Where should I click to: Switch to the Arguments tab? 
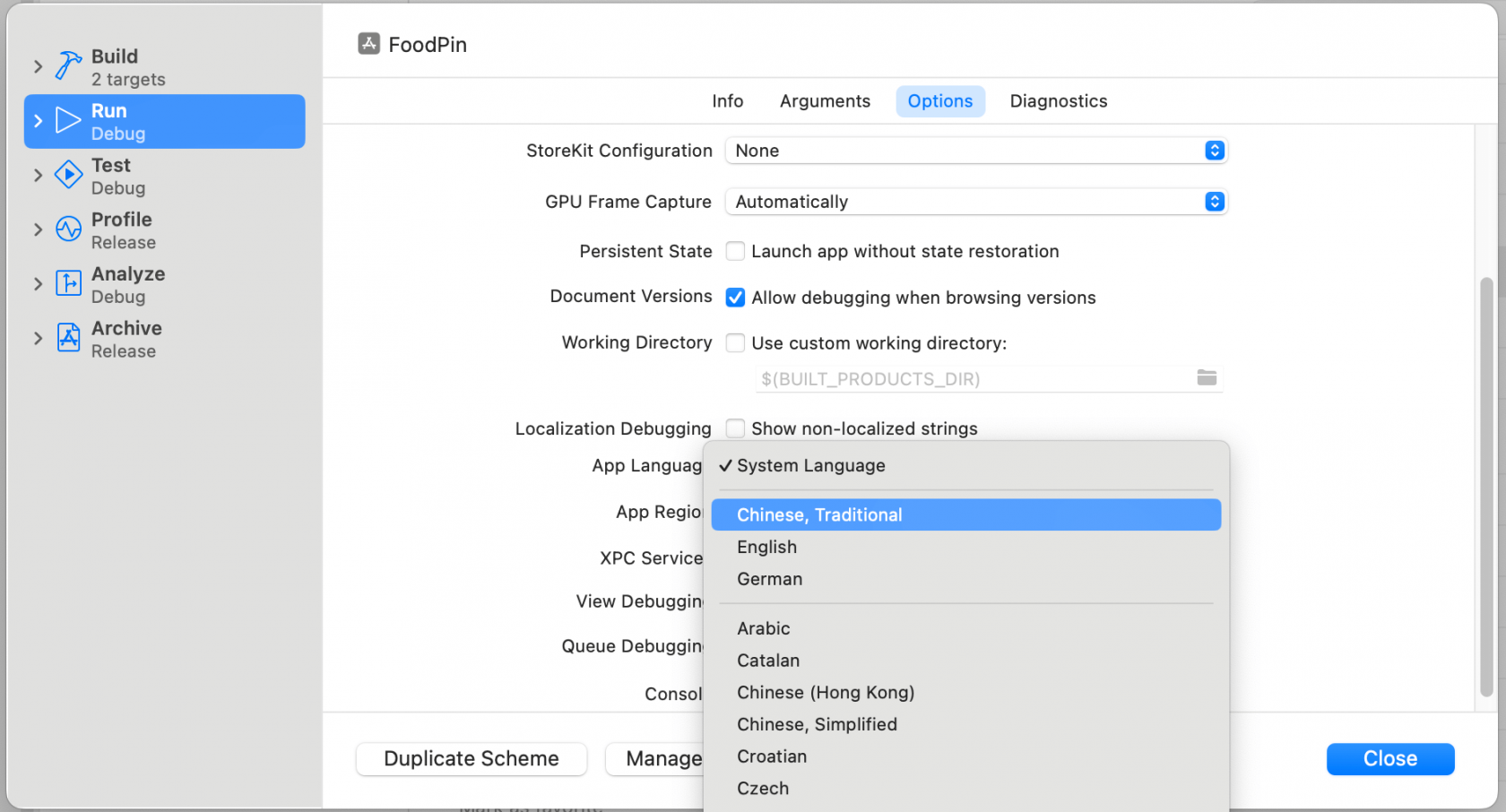coord(824,101)
